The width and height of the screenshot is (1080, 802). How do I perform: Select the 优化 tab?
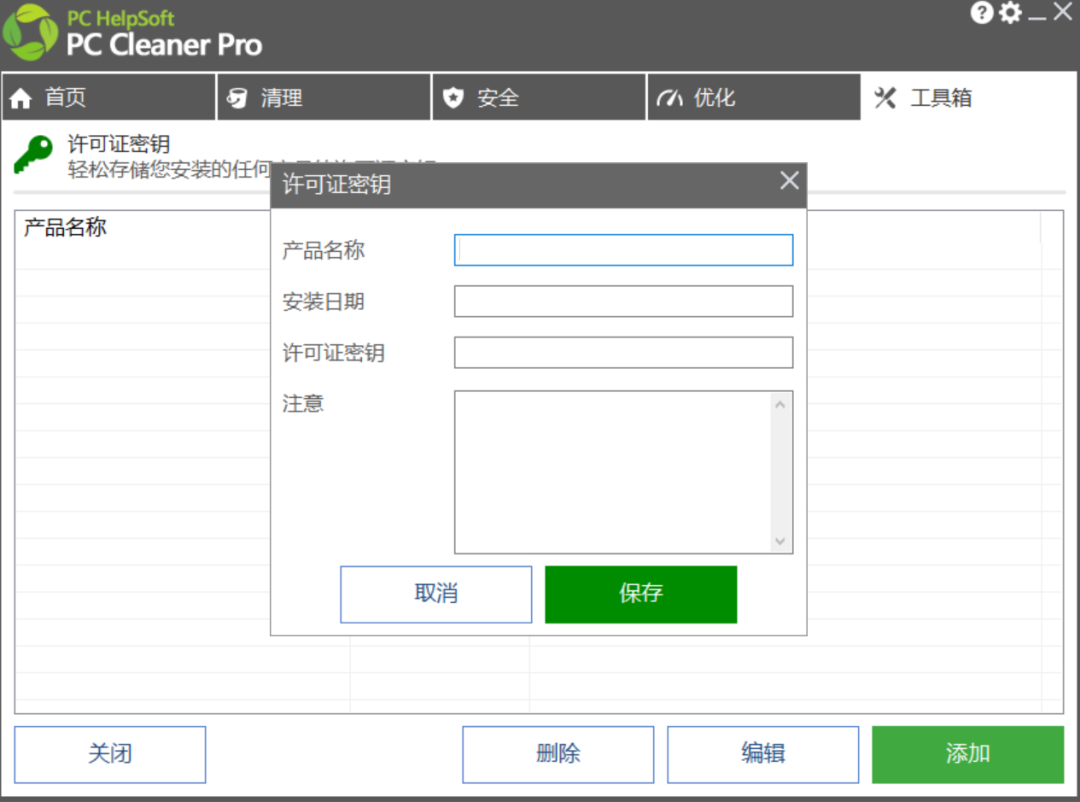[754, 97]
